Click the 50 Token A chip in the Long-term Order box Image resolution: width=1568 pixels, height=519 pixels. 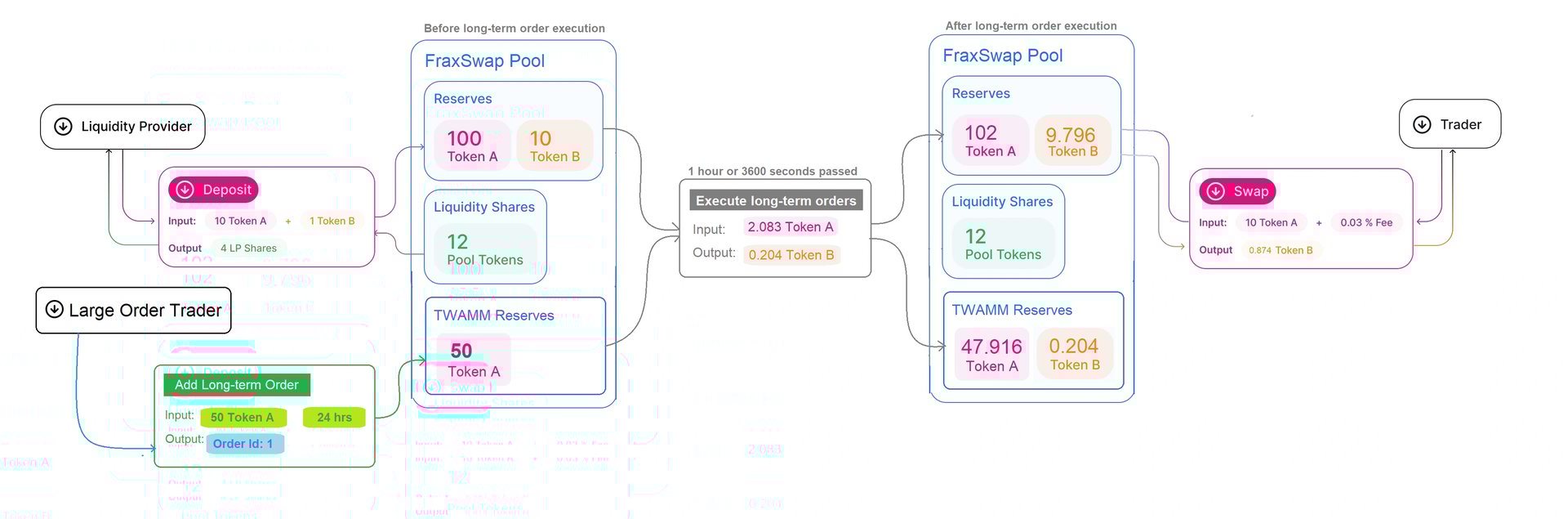tap(243, 418)
